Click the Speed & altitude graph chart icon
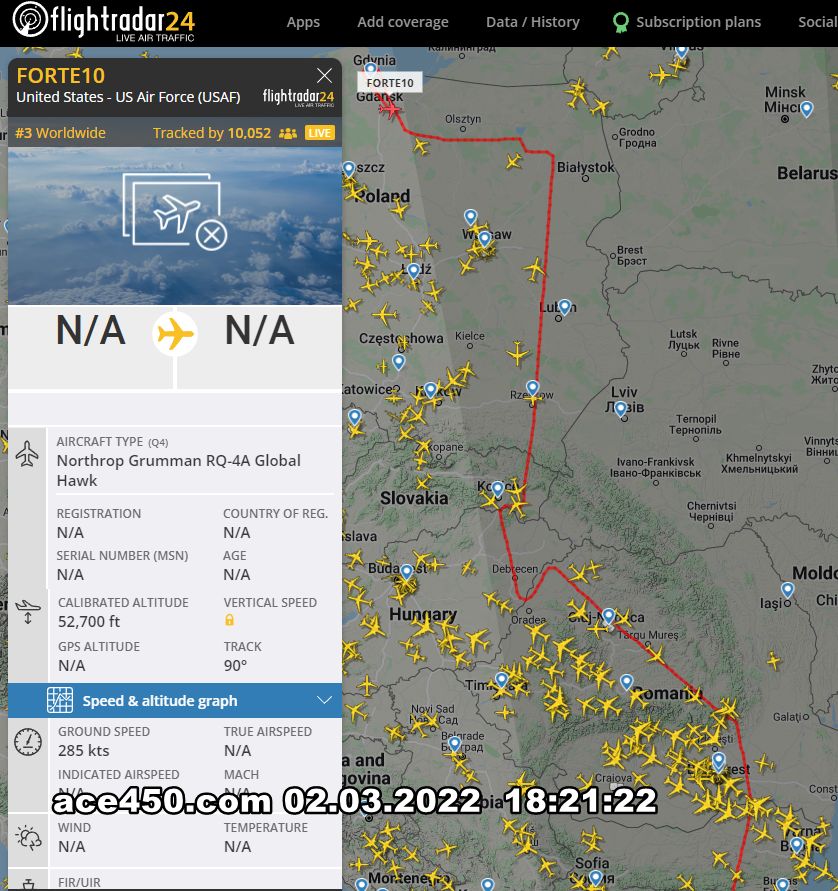The width and height of the screenshot is (838, 891). pyautogui.click(x=60, y=700)
